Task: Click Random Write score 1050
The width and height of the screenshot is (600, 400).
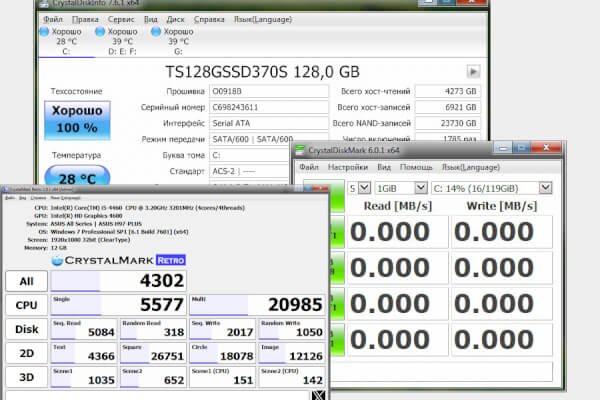Action: [292, 329]
